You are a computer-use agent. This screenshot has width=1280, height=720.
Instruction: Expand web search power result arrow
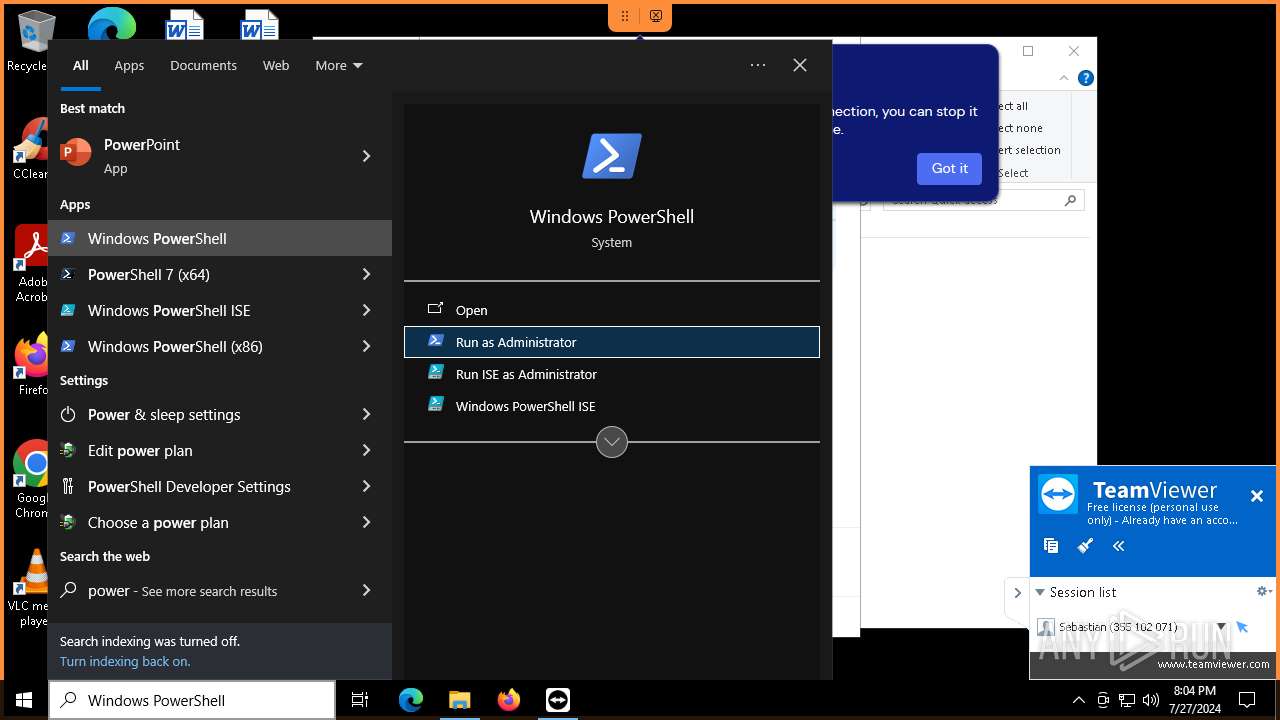pyautogui.click(x=366, y=590)
